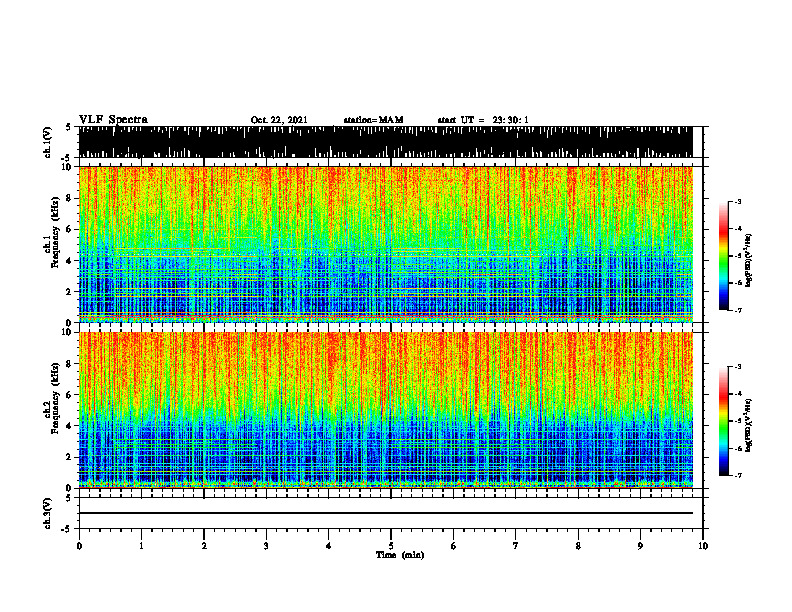Image resolution: width=792 pixels, height=612 pixels.
Task: Click time axis tick label "3"
Action: (266, 546)
